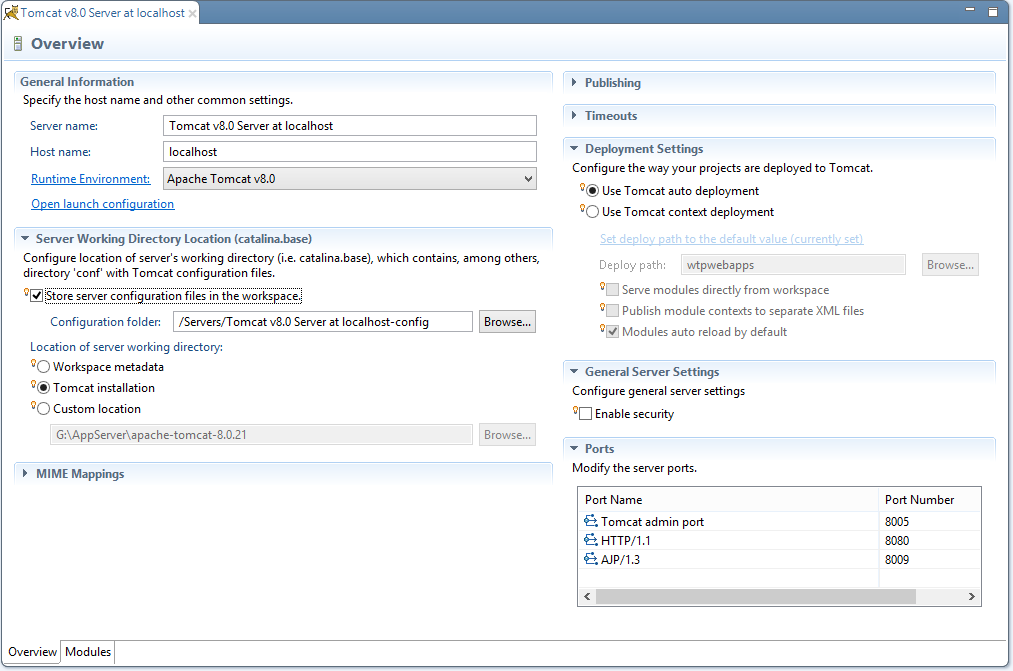Maximize the server editor pane
Screen dimensions: 1013x671
(993, 12)
